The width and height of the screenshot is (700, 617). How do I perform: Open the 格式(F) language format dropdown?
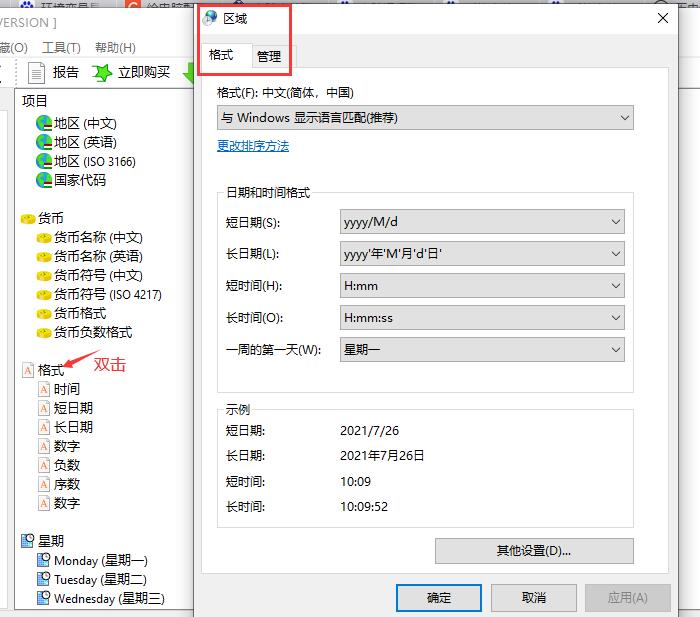[425, 118]
